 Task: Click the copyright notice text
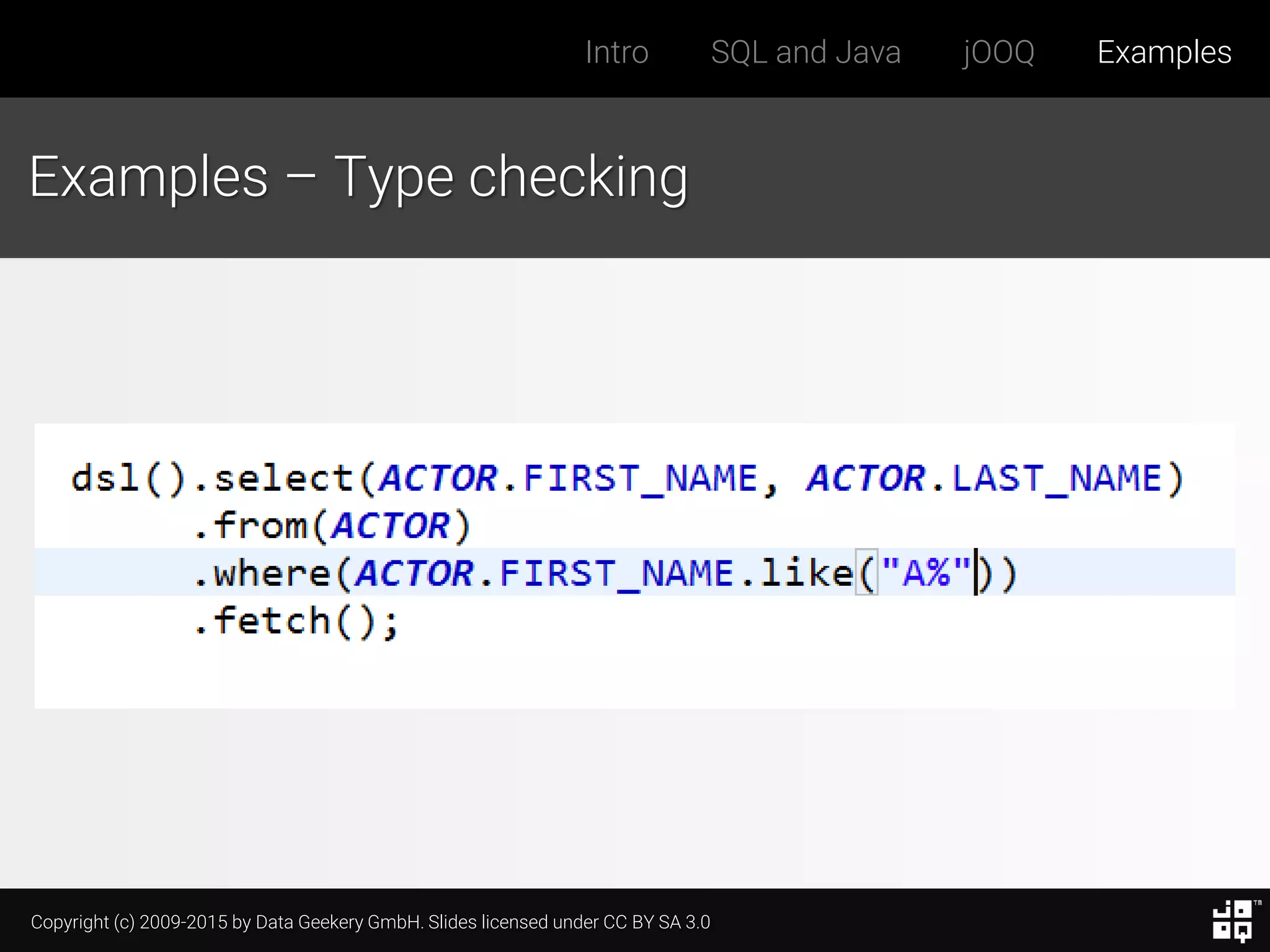pyautogui.click(x=370, y=922)
